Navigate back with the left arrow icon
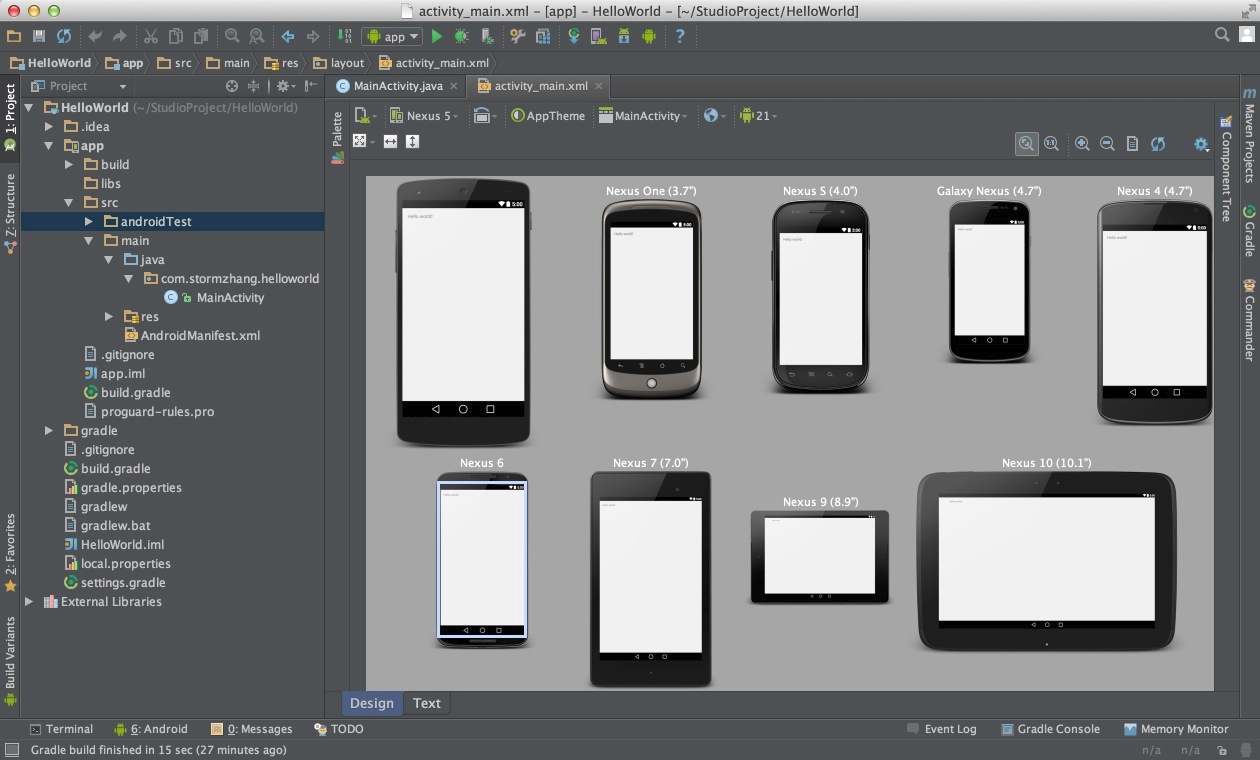This screenshot has height=760, width=1260. coord(288,36)
